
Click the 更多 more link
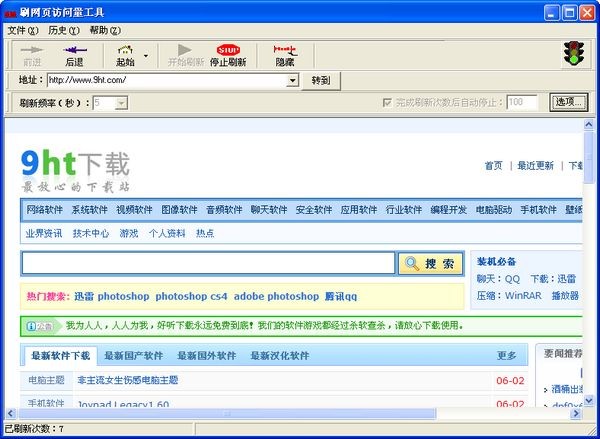(507, 356)
